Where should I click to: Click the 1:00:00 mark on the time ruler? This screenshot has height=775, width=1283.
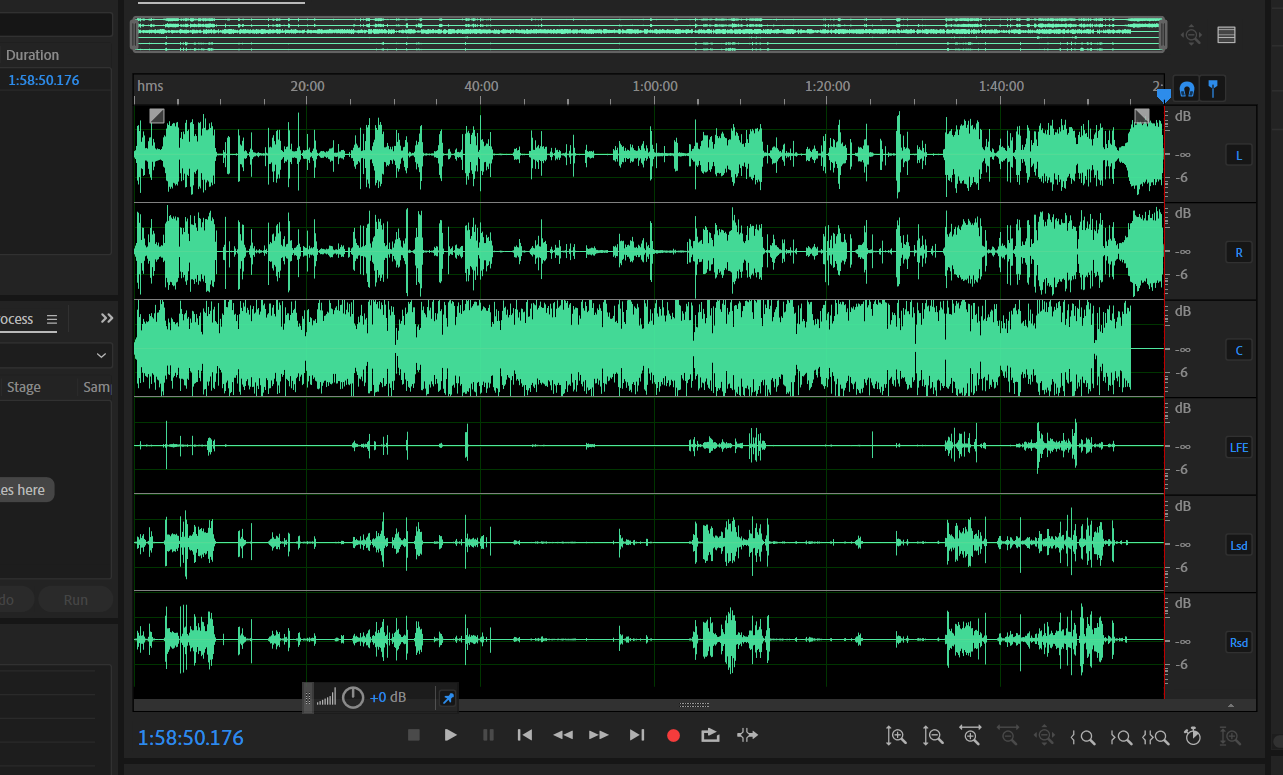(x=655, y=86)
